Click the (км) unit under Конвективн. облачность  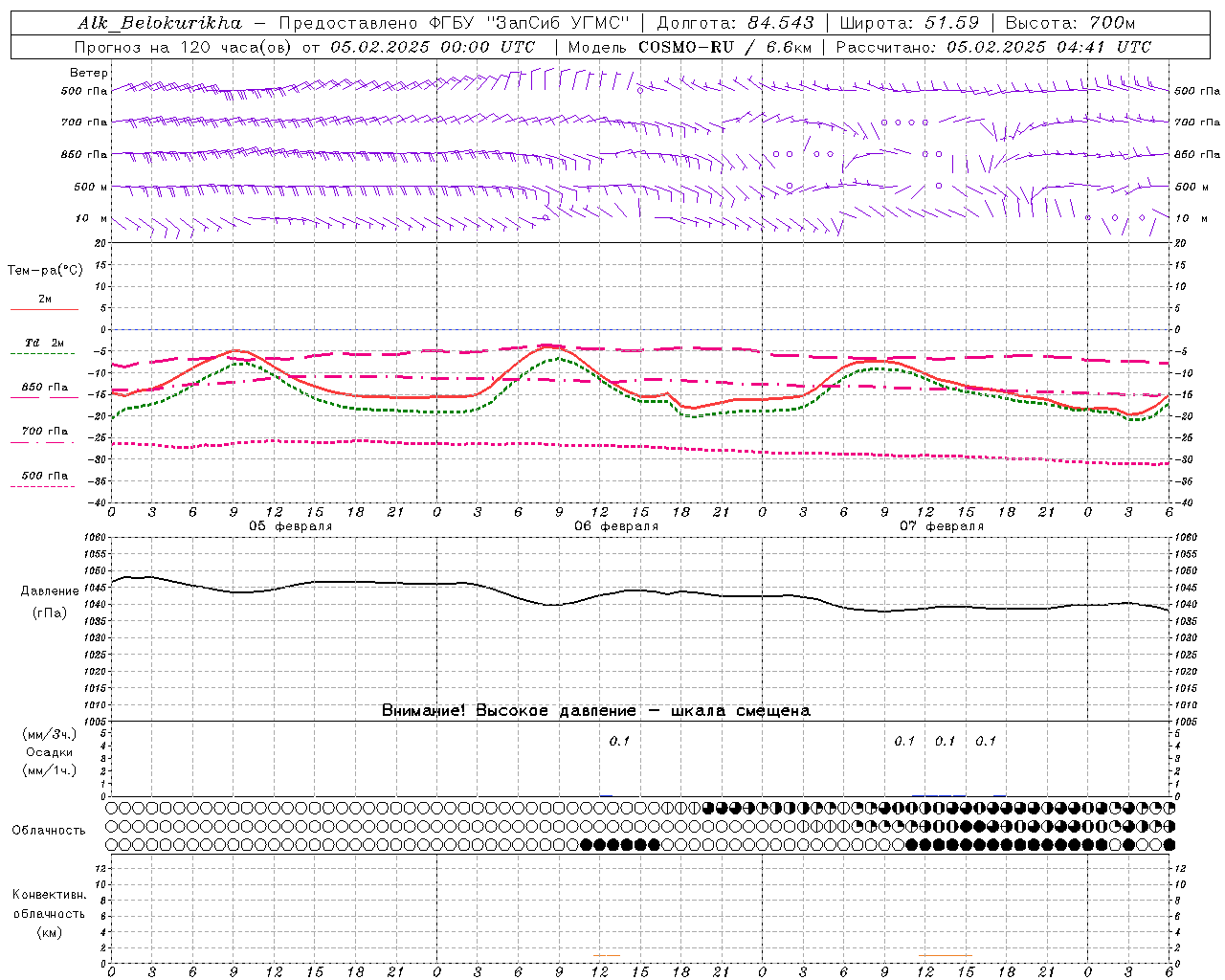coord(49,932)
